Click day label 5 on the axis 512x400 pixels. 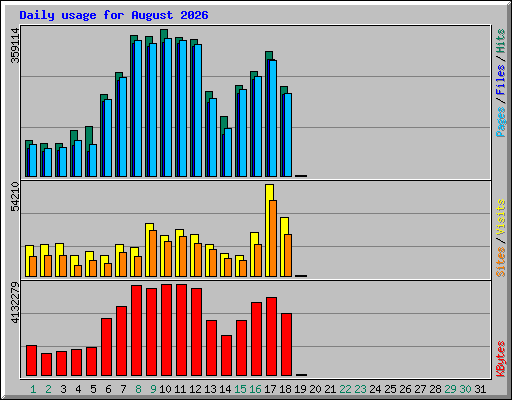tap(93, 389)
